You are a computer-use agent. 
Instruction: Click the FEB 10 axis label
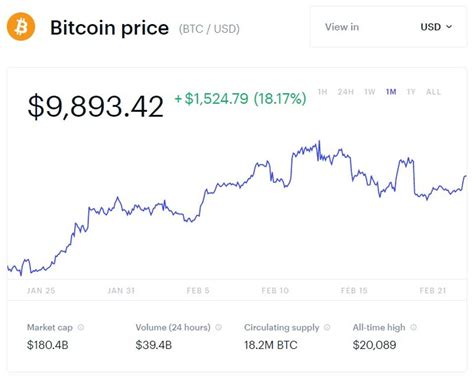(275, 291)
